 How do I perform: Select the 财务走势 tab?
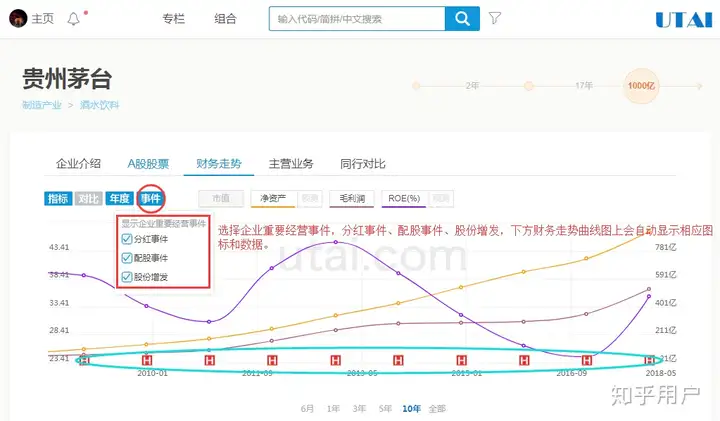219,163
